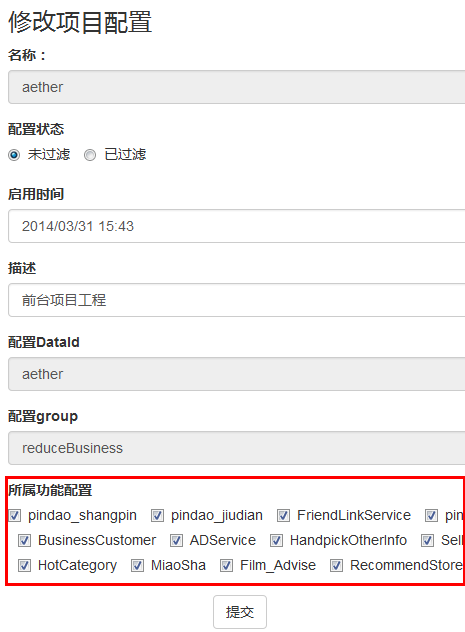Click the 配置DataId field
The width and height of the screenshot is (465, 632).
237,374
